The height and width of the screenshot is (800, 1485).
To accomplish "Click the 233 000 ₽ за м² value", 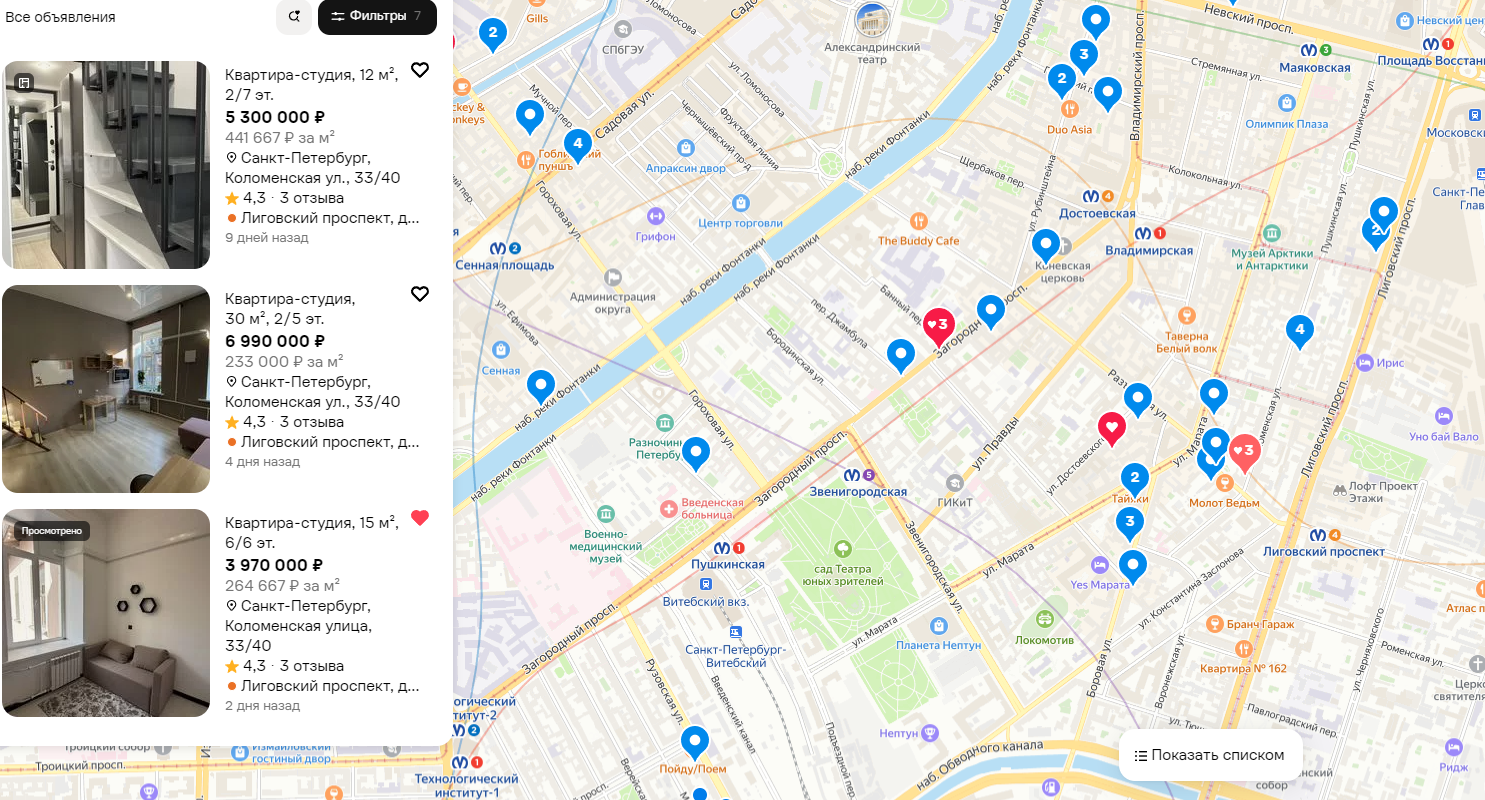I will point(284,362).
